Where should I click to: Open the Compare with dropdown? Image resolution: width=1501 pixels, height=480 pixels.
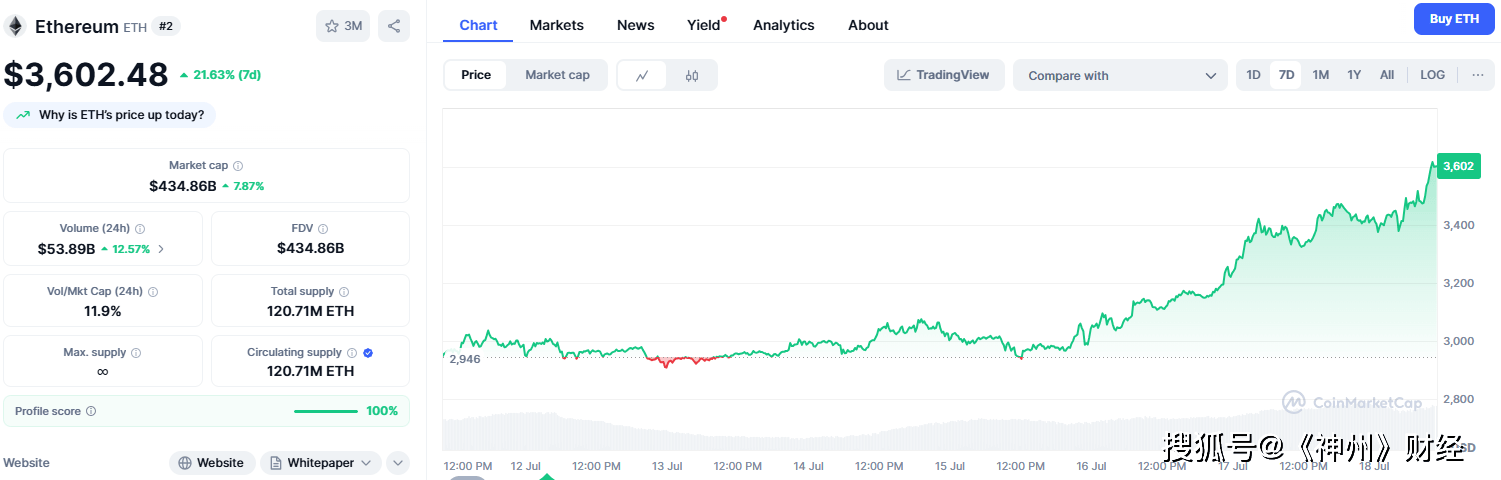pyautogui.click(x=1120, y=75)
